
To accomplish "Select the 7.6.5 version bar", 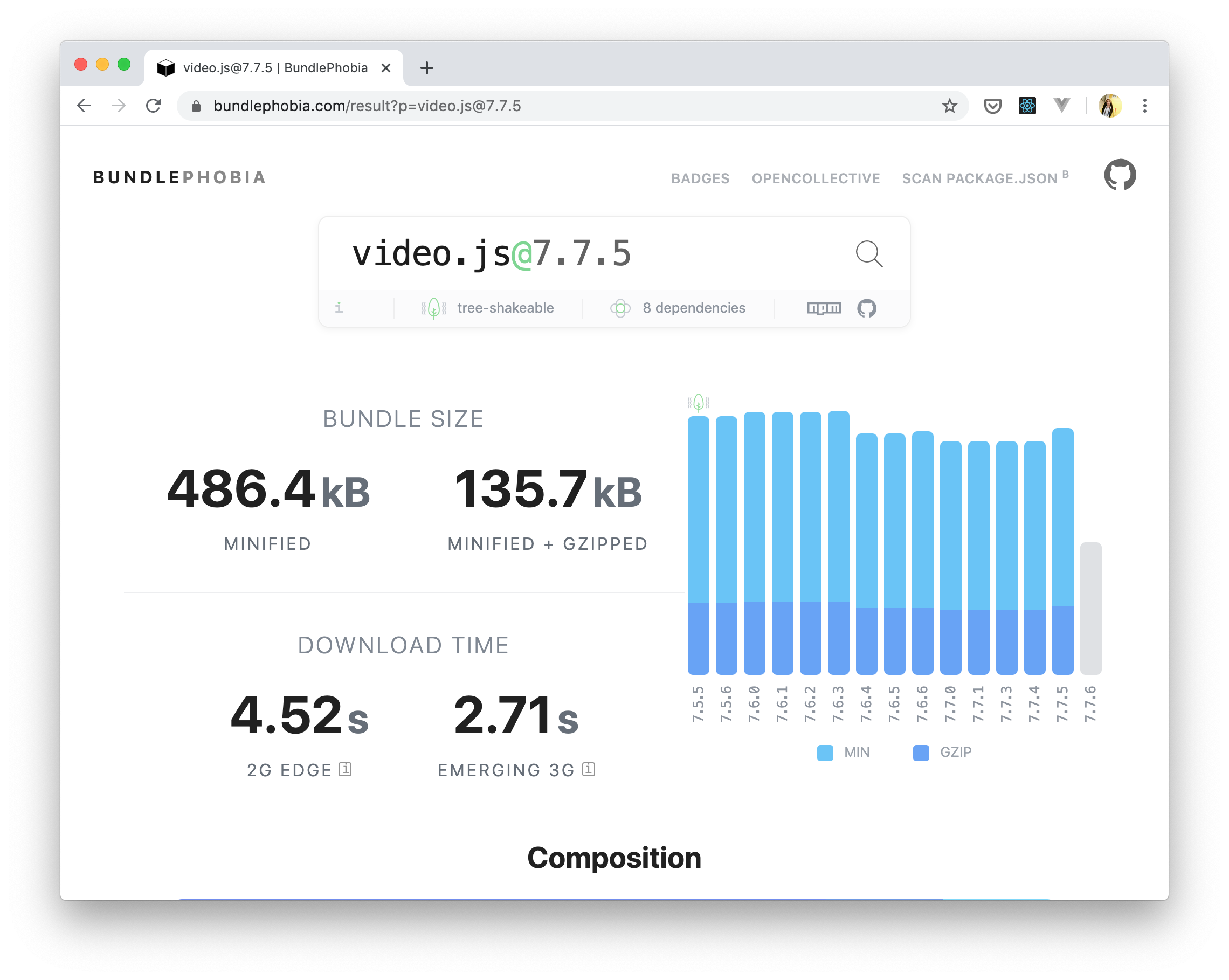I will (x=894, y=554).
